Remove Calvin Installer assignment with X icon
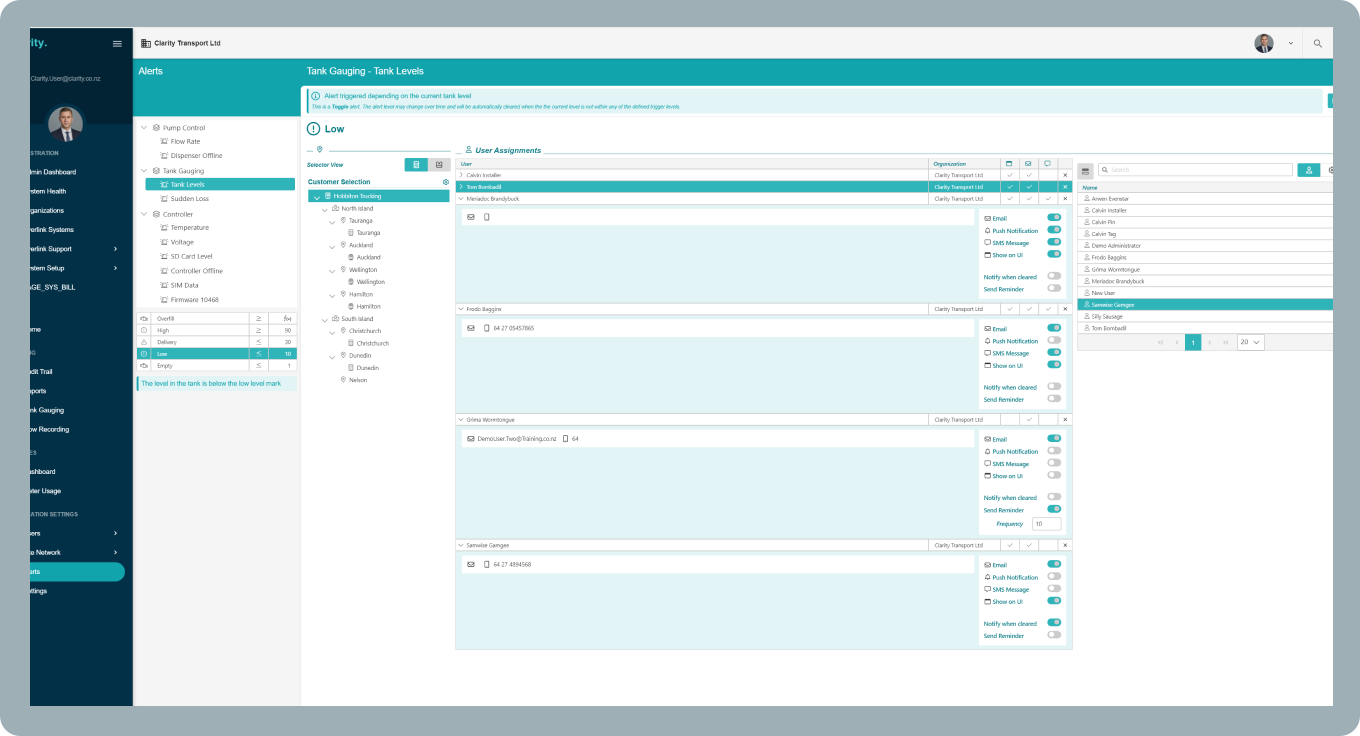Viewport: 1360px width, 736px height. 1065,175
